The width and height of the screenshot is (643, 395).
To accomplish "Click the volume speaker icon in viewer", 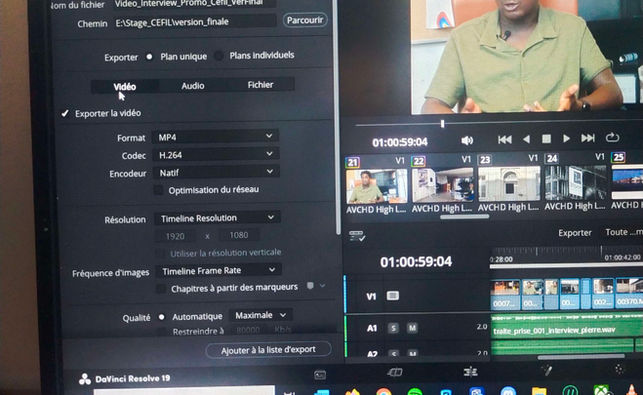I will point(467,141).
